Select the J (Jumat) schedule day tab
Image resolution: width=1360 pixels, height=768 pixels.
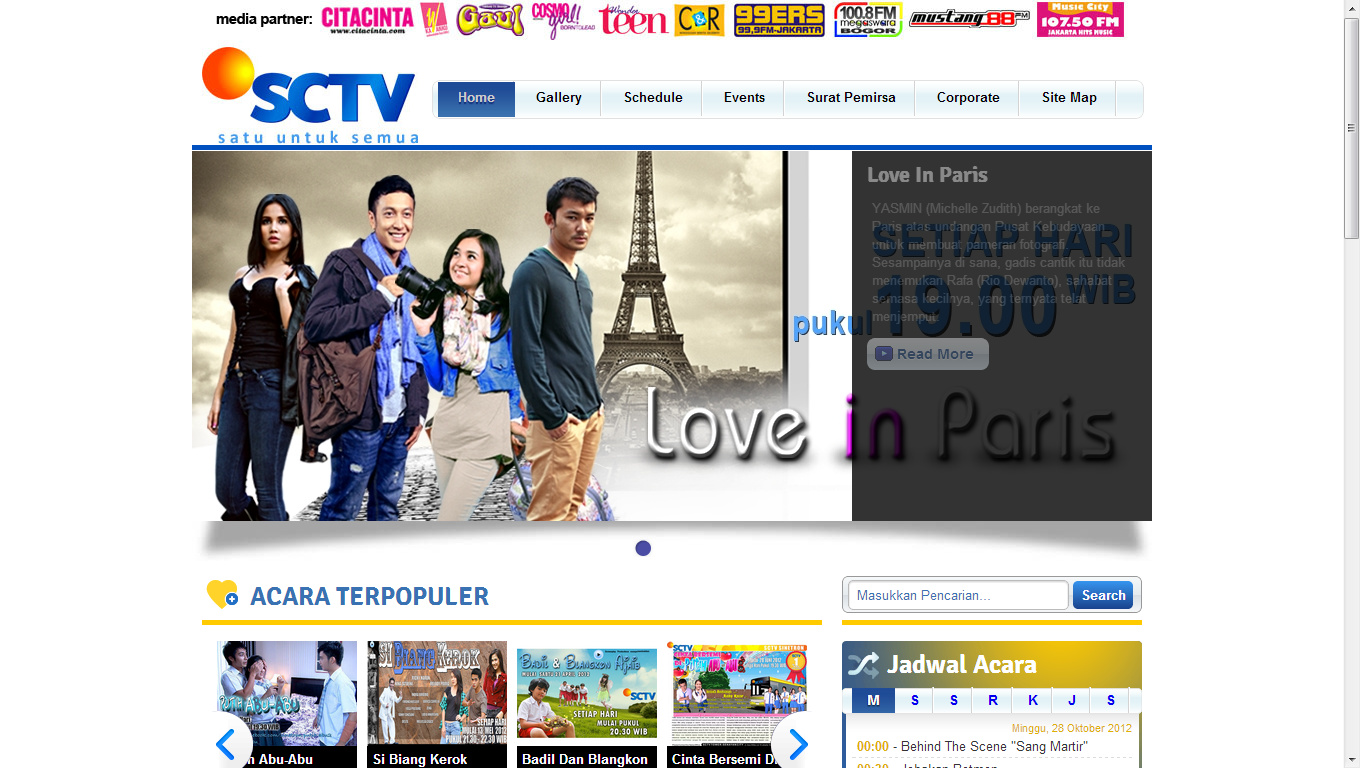1072,700
